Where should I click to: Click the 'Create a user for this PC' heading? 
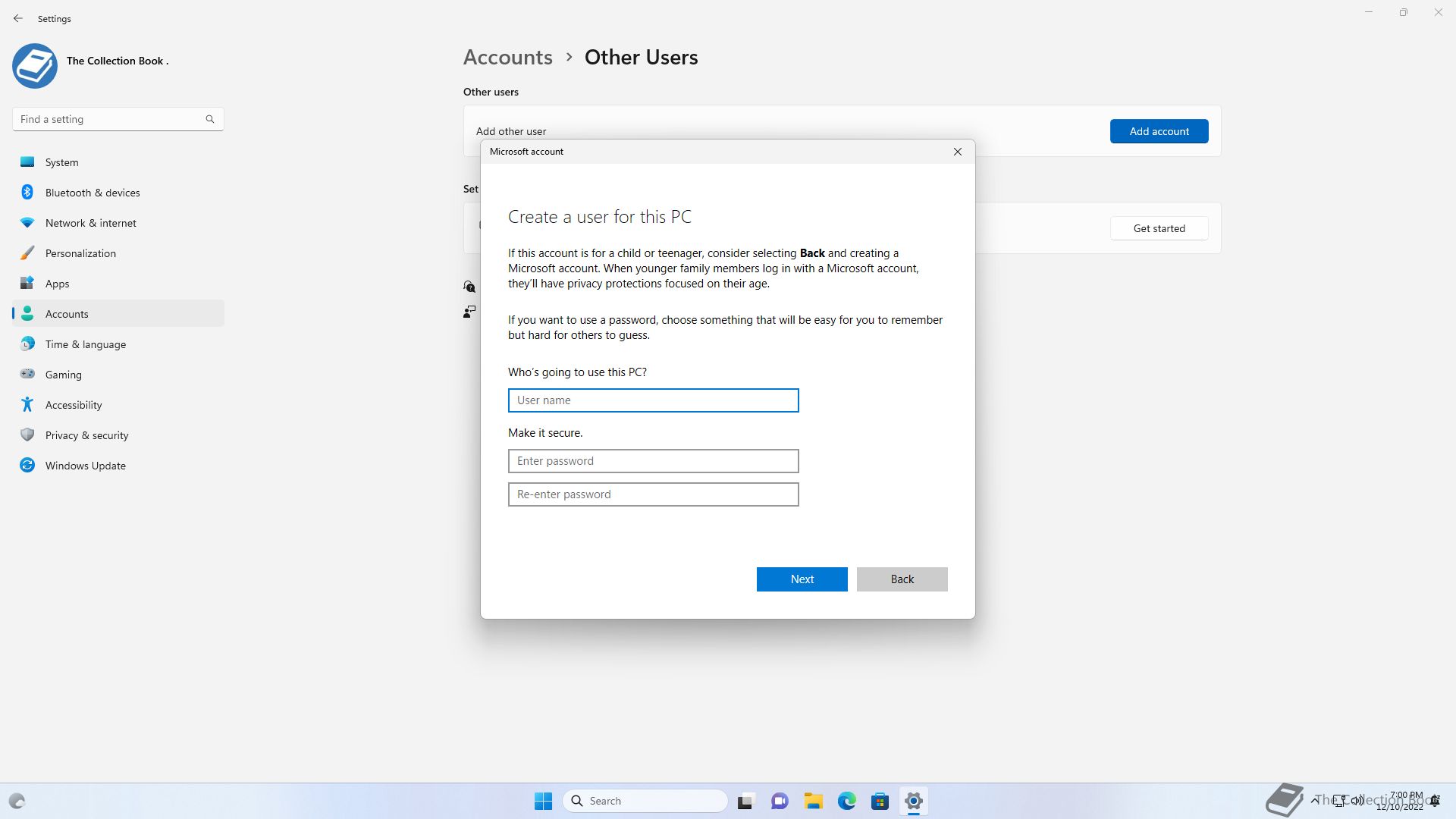pyautogui.click(x=599, y=217)
